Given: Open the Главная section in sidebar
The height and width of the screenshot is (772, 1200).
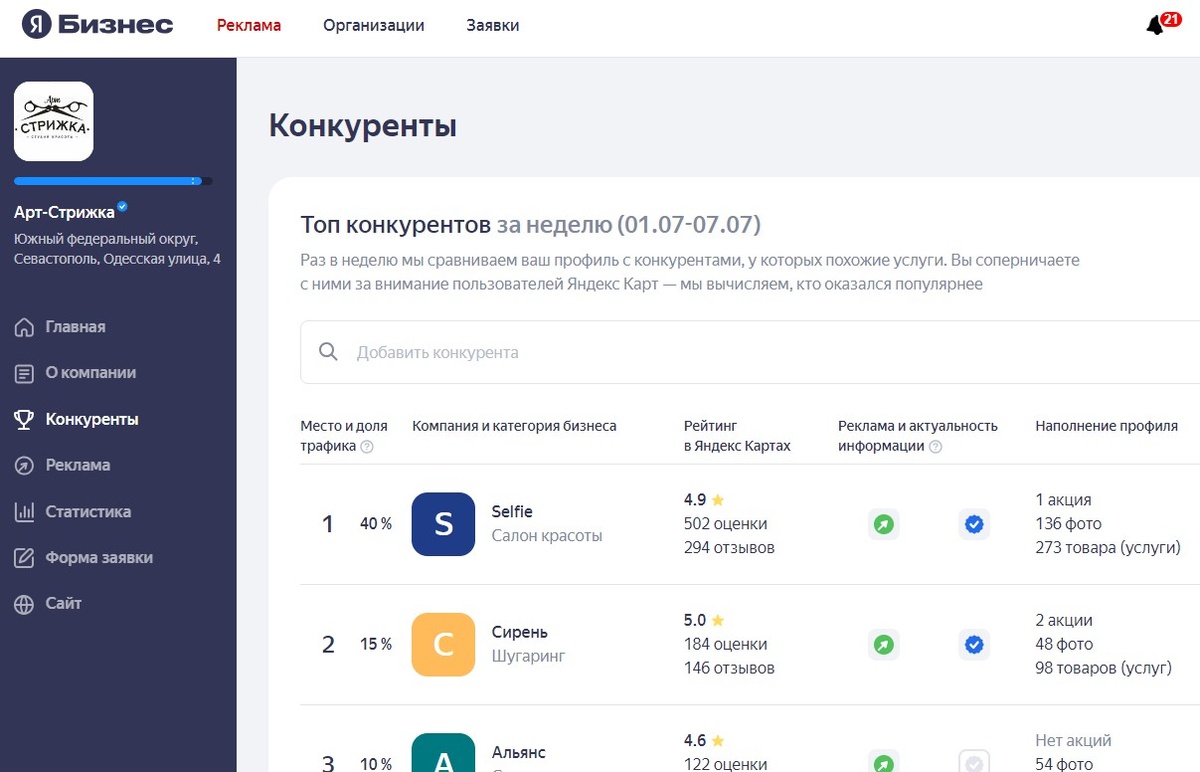Looking at the screenshot, I should 75,327.
